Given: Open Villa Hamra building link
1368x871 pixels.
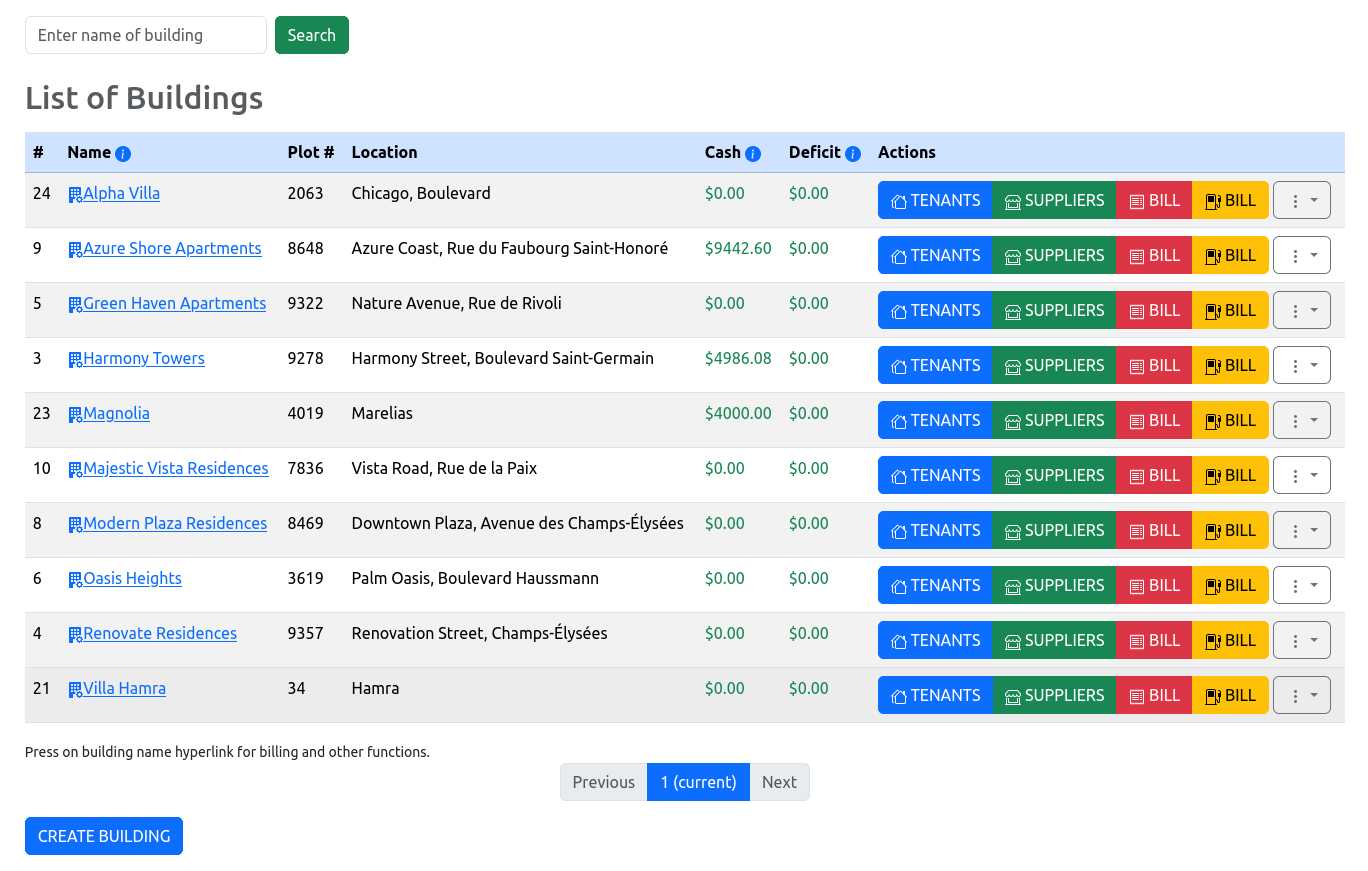Looking at the screenshot, I should [x=124, y=688].
